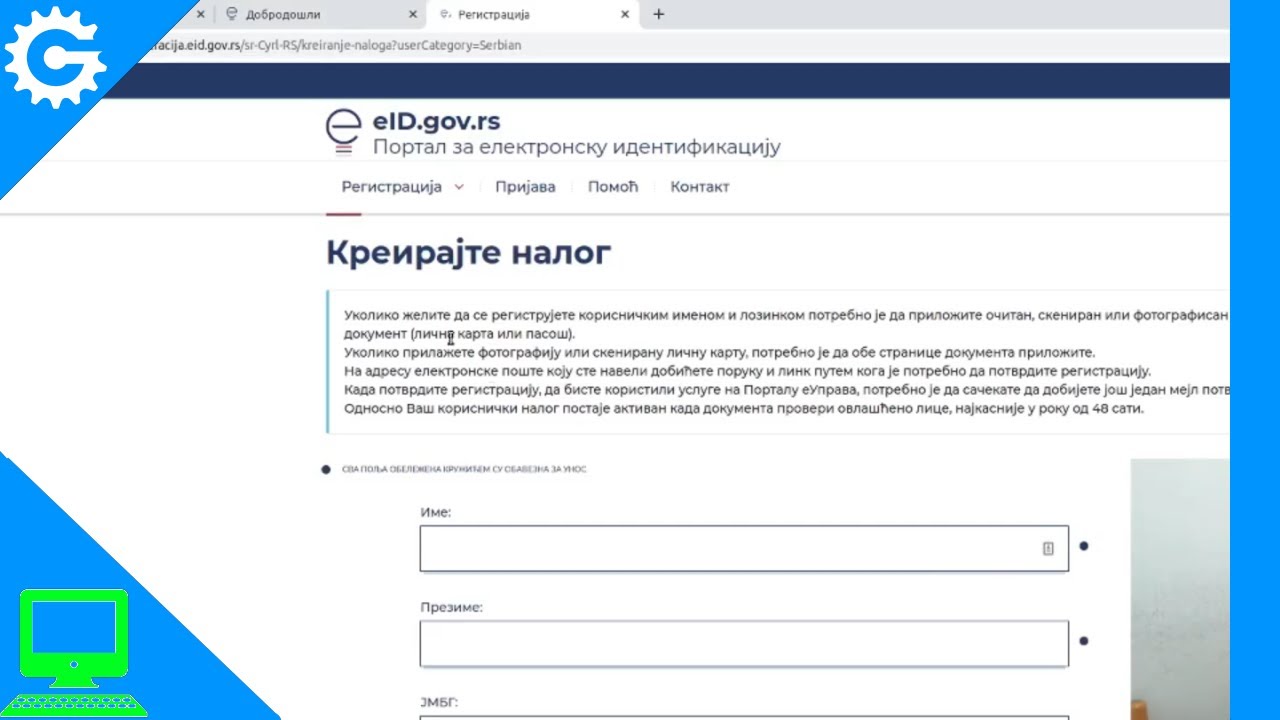Select the Регистрација browser tab

point(533,15)
